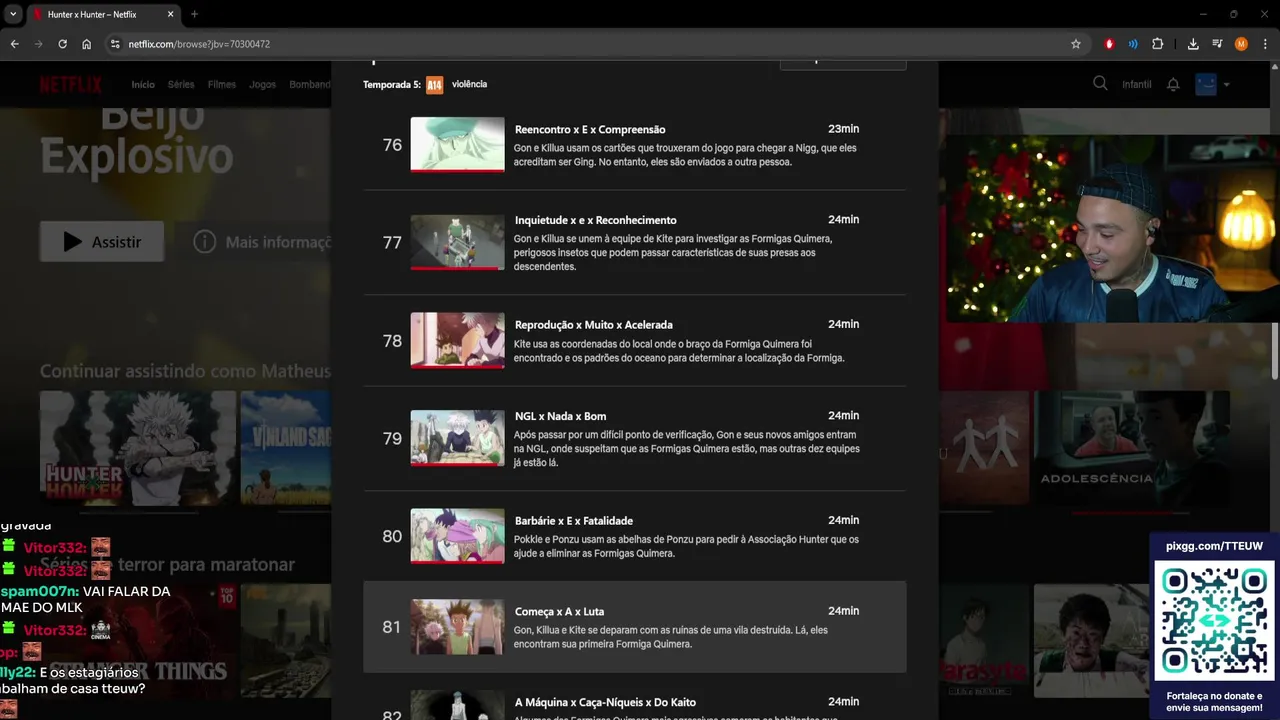
Task: Open Vinland Saga thumbnail in continue watching
Action: pyautogui.click(x=286, y=447)
